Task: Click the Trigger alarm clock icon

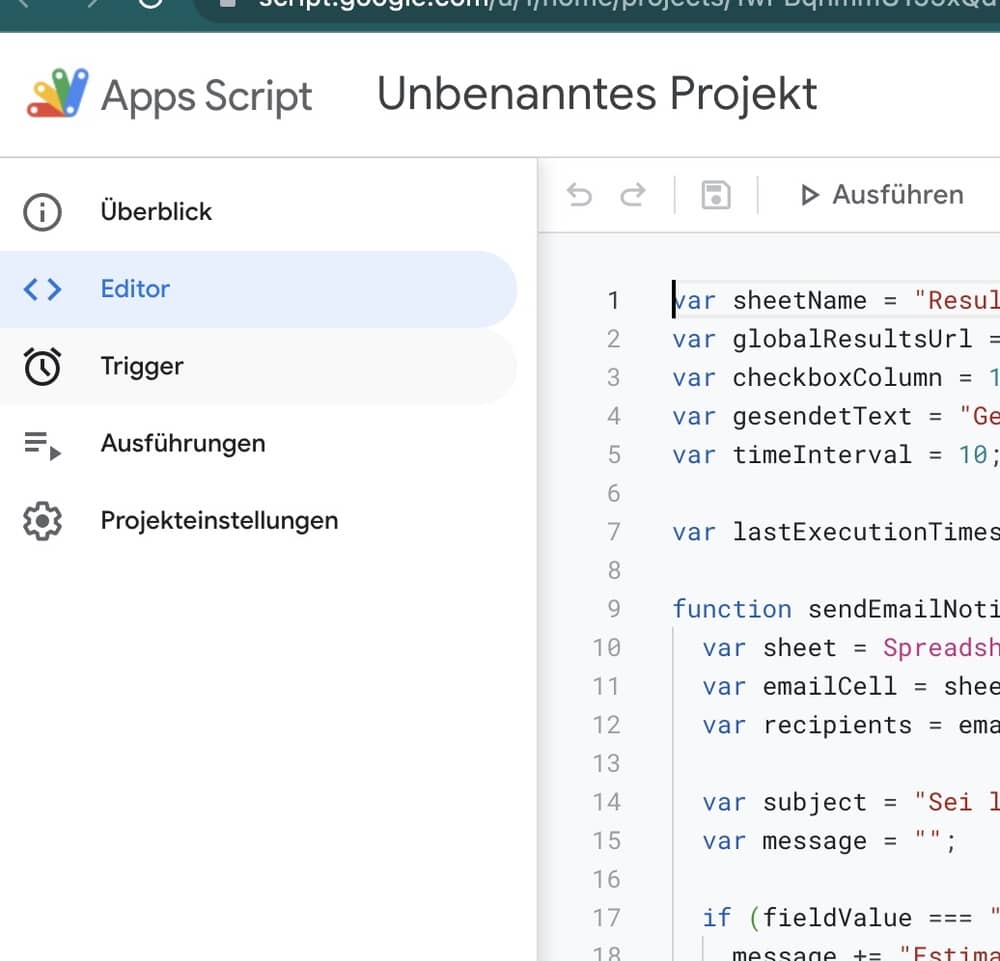Action: (42, 366)
